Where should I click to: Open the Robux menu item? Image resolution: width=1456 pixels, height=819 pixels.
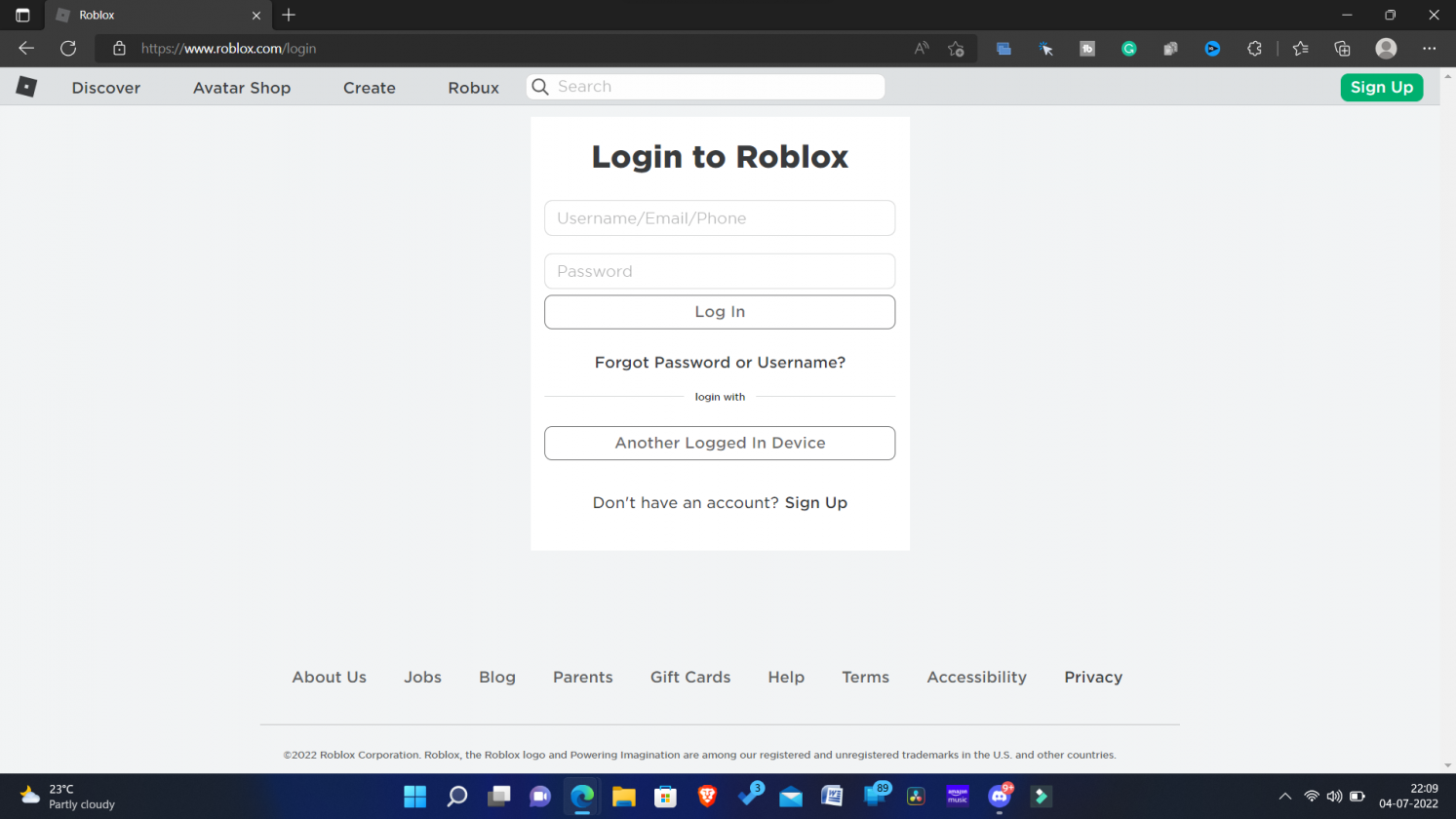pos(474,88)
